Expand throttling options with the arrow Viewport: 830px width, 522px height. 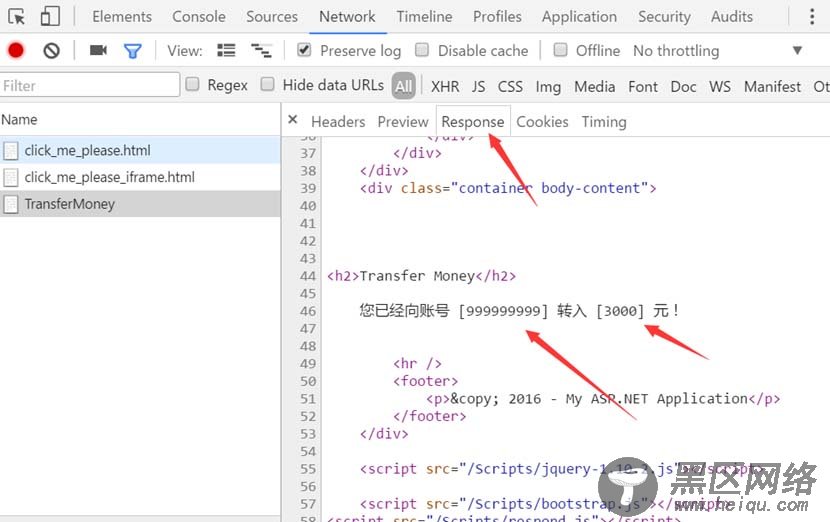(x=797, y=51)
